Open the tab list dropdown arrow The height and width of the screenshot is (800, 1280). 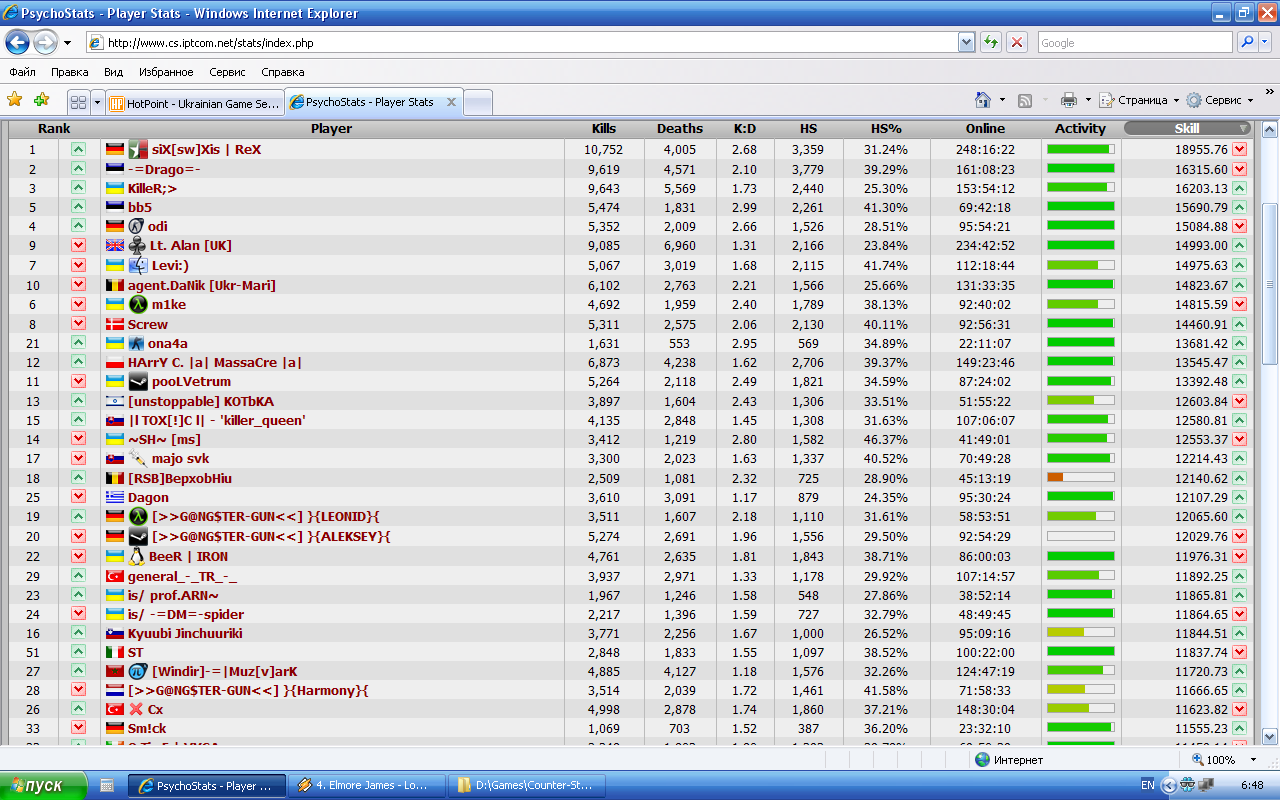(x=97, y=102)
